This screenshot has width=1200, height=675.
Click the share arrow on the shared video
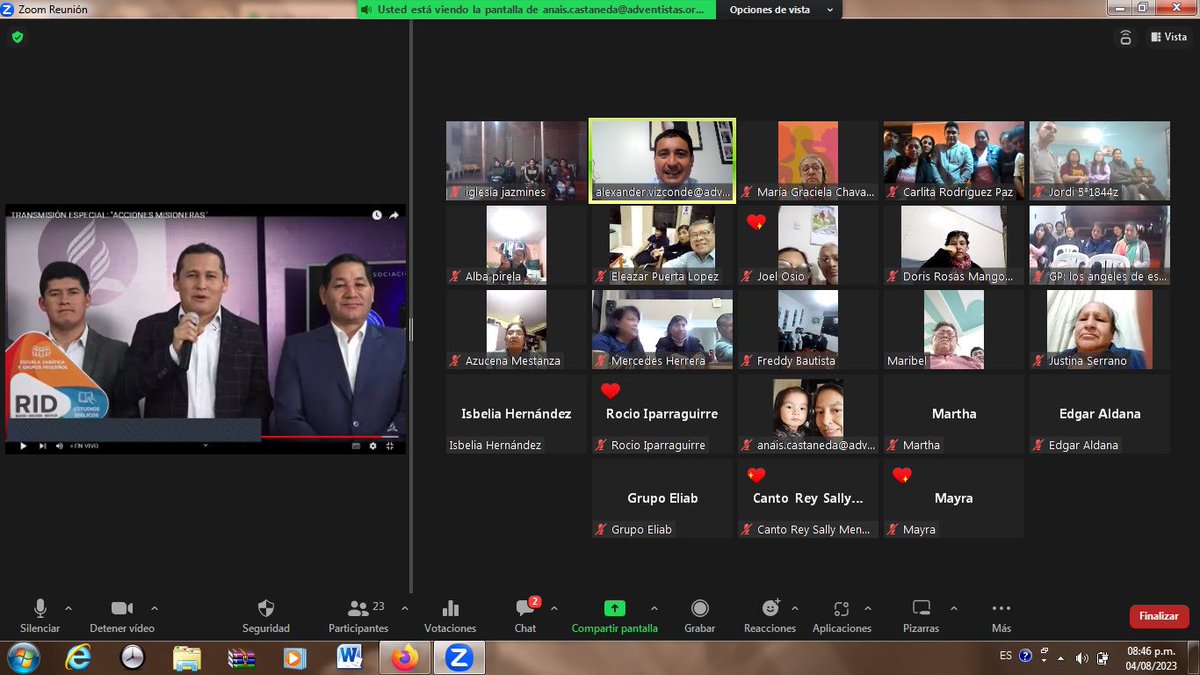pyautogui.click(x=394, y=215)
